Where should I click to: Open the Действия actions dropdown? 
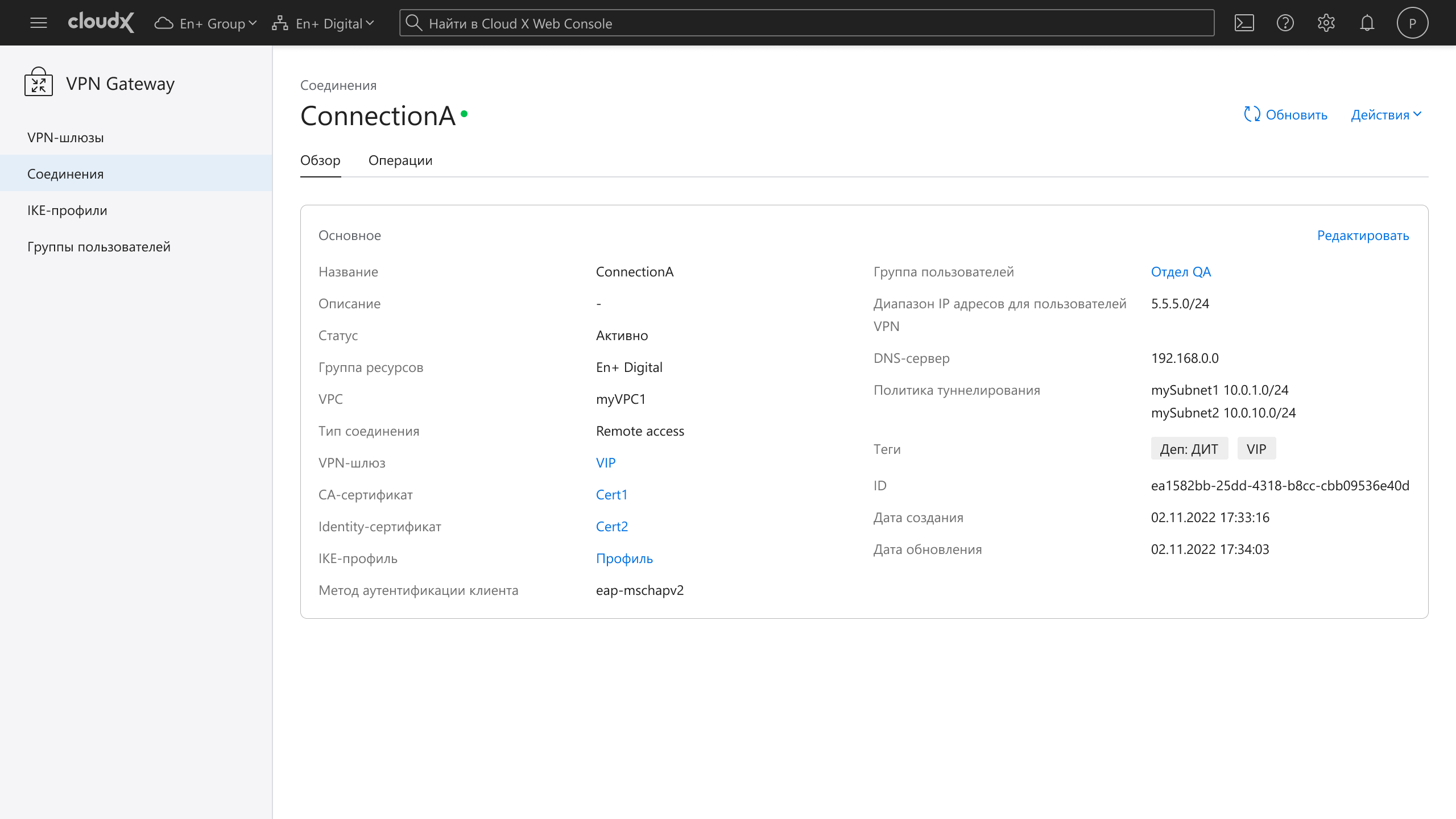1386,115
